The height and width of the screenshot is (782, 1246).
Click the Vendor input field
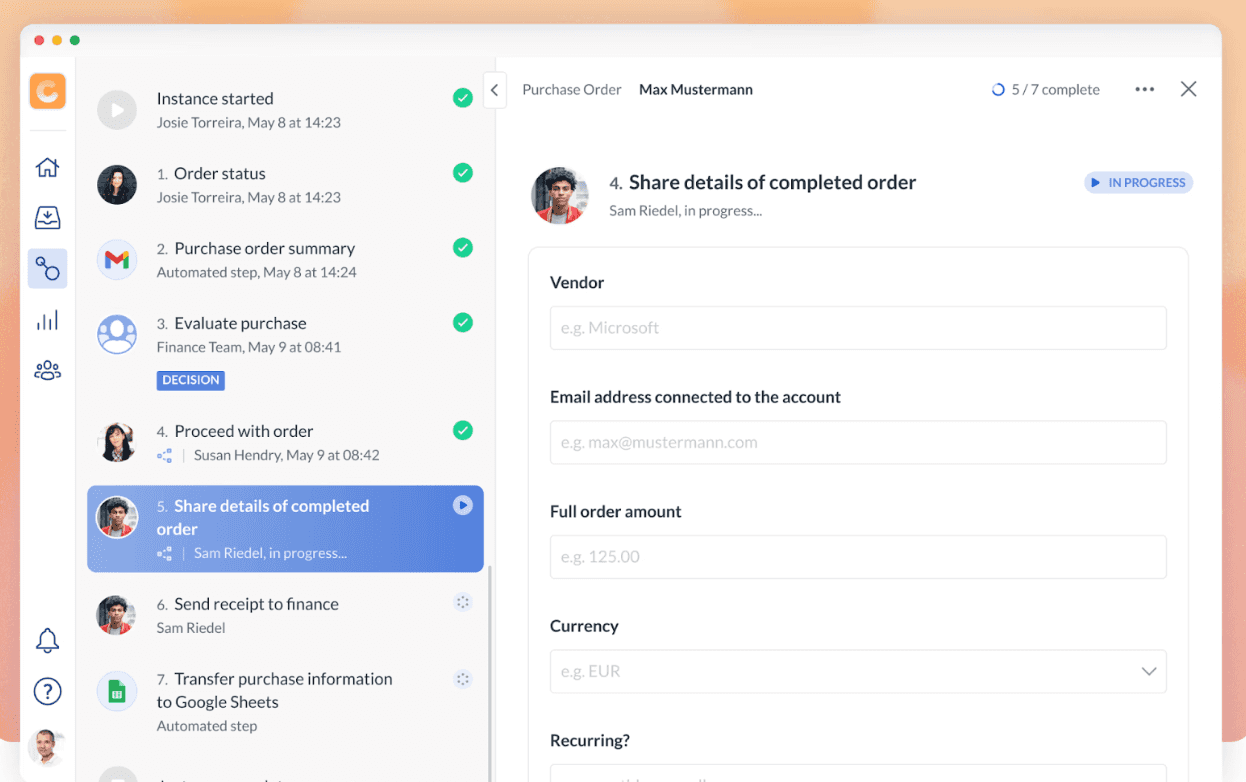pos(857,327)
